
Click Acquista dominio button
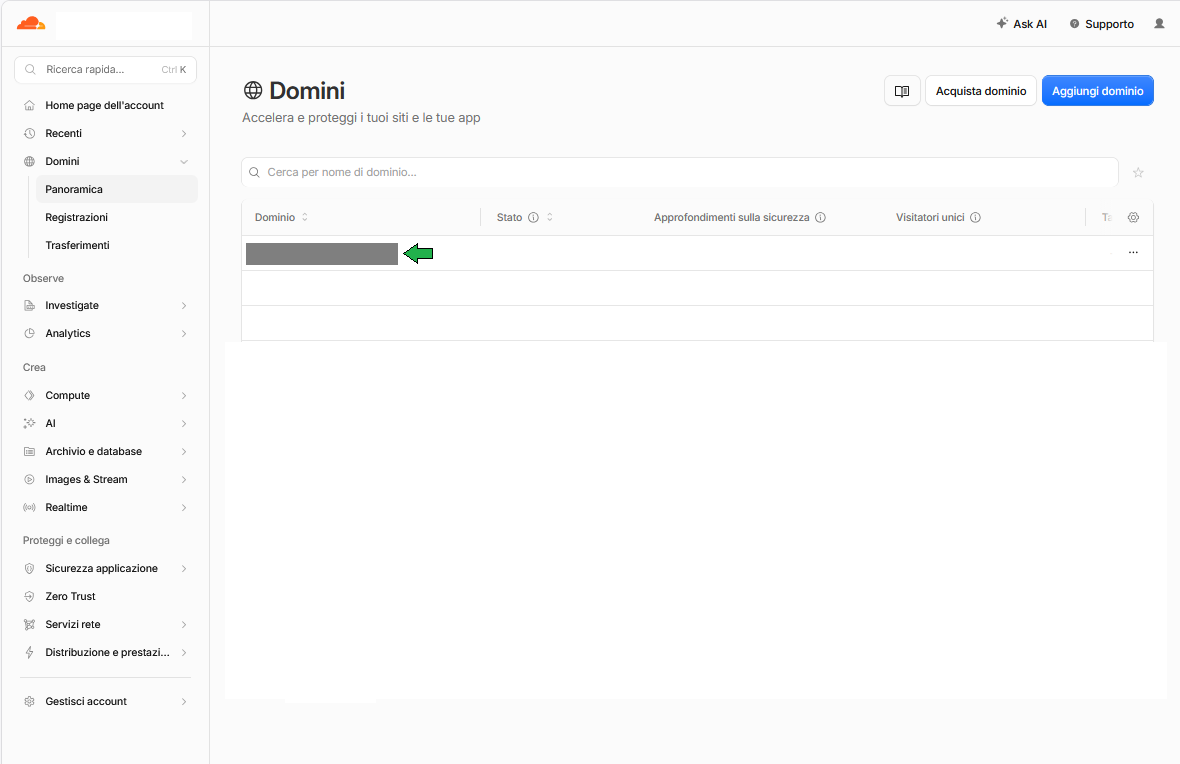(981, 91)
